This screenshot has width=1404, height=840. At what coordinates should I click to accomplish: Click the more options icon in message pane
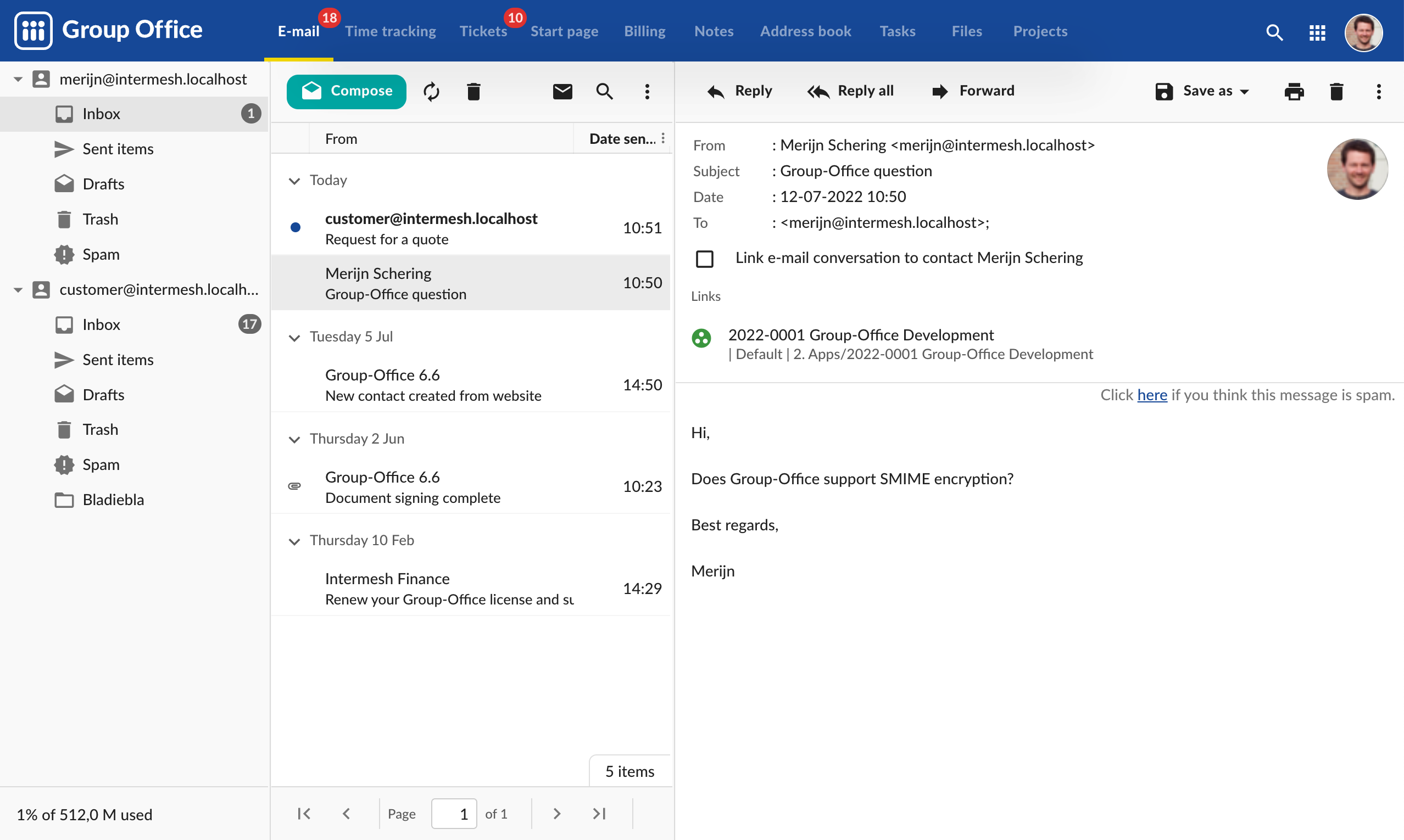click(1379, 91)
